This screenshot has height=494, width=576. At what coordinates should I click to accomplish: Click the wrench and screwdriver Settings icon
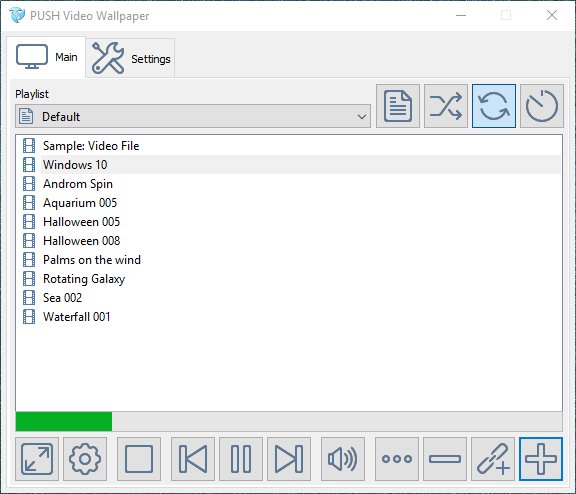coord(108,58)
